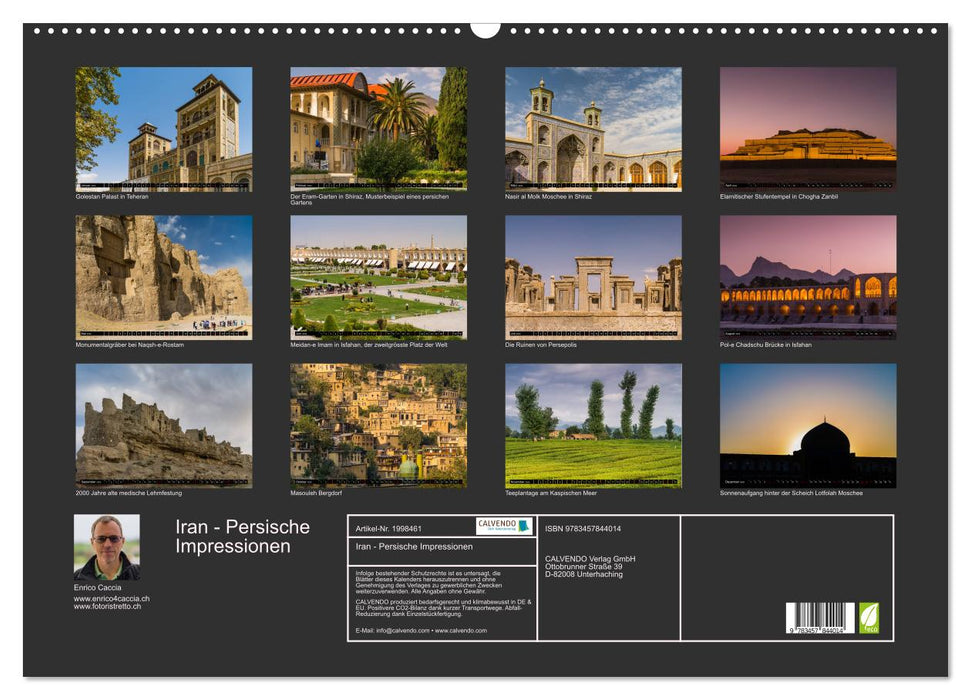This screenshot has width=971, height=700.
Task: Click the info@calvendo.com email address
Action: tap(404, 633)
